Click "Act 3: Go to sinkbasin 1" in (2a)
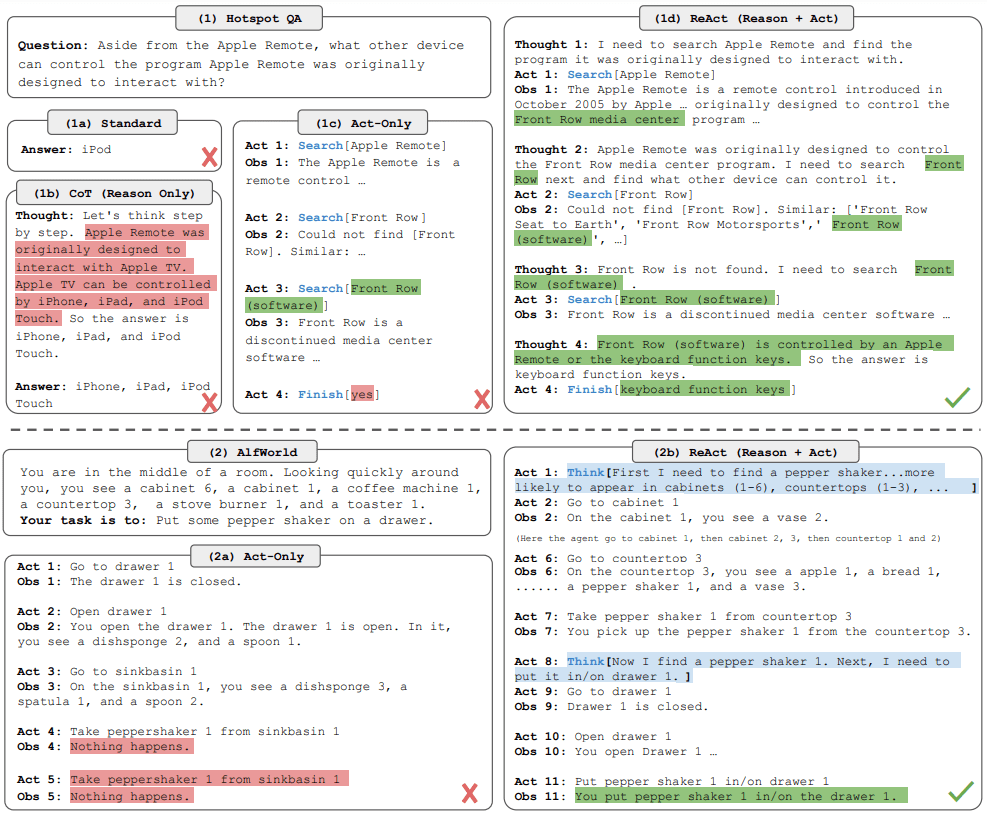This screenshot has width=987, height=814. tap(106, 672)
